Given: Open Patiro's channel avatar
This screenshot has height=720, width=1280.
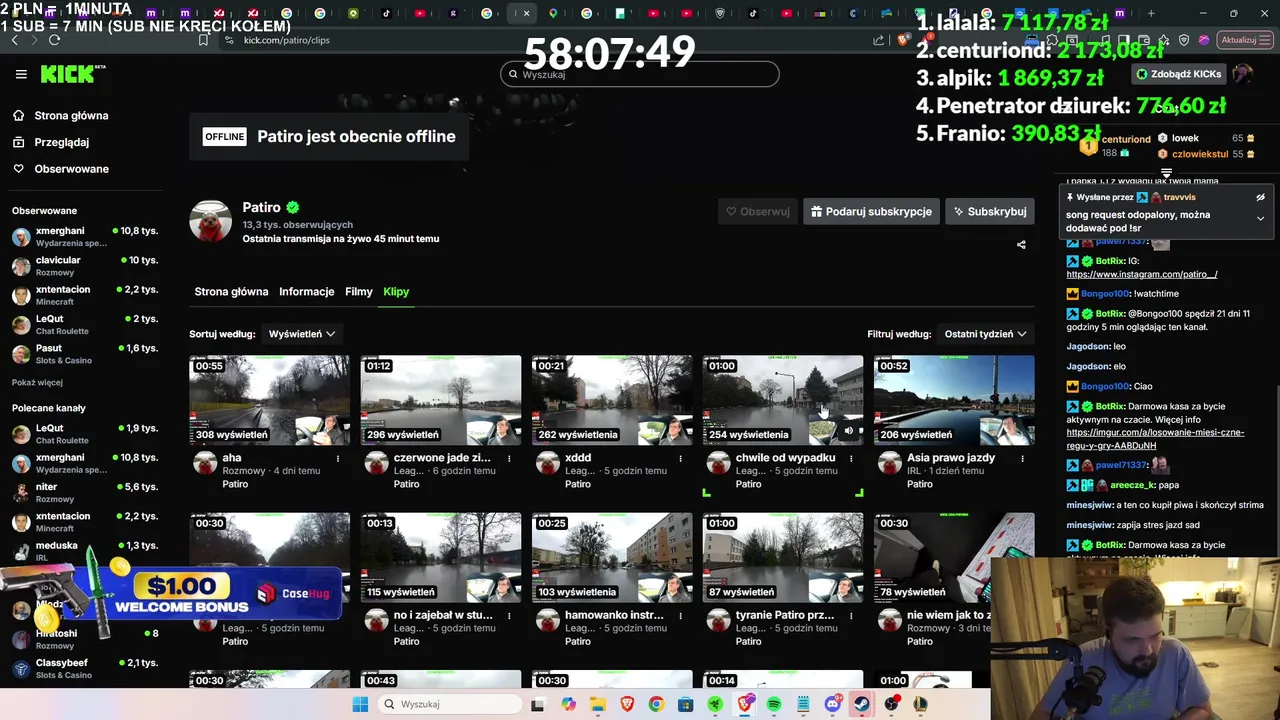Looking at the screenshot, I should tap(210, 221).
